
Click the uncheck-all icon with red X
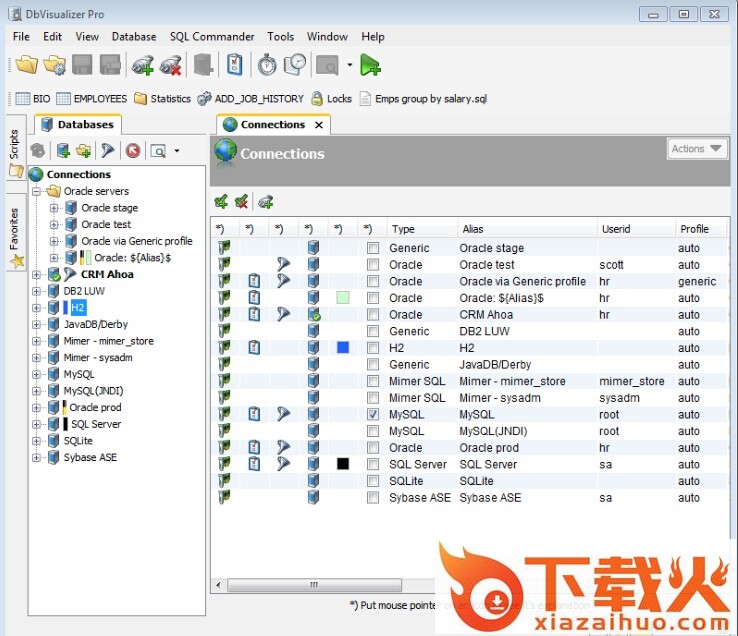pyautogui.click(x=242, y=202)
